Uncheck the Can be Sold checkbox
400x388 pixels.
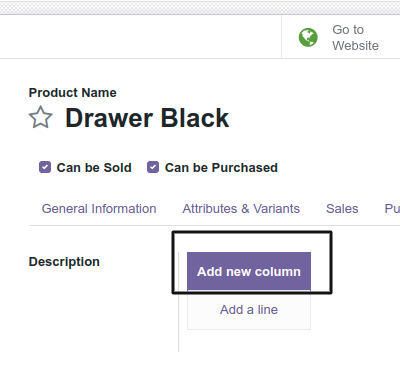pyautogui.click(x=45, y=167)
